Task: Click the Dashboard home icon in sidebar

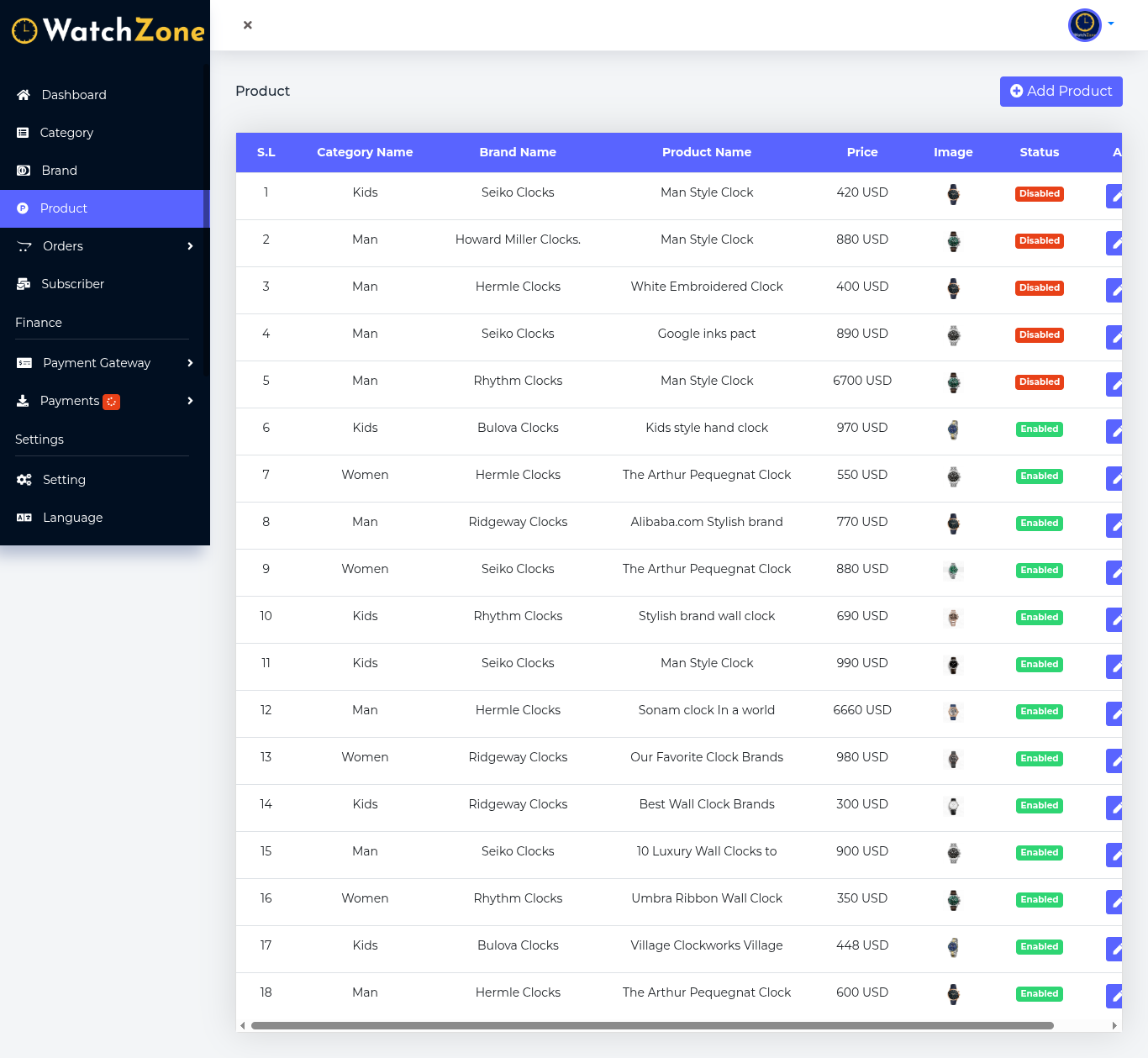Action: coord(24,95)
